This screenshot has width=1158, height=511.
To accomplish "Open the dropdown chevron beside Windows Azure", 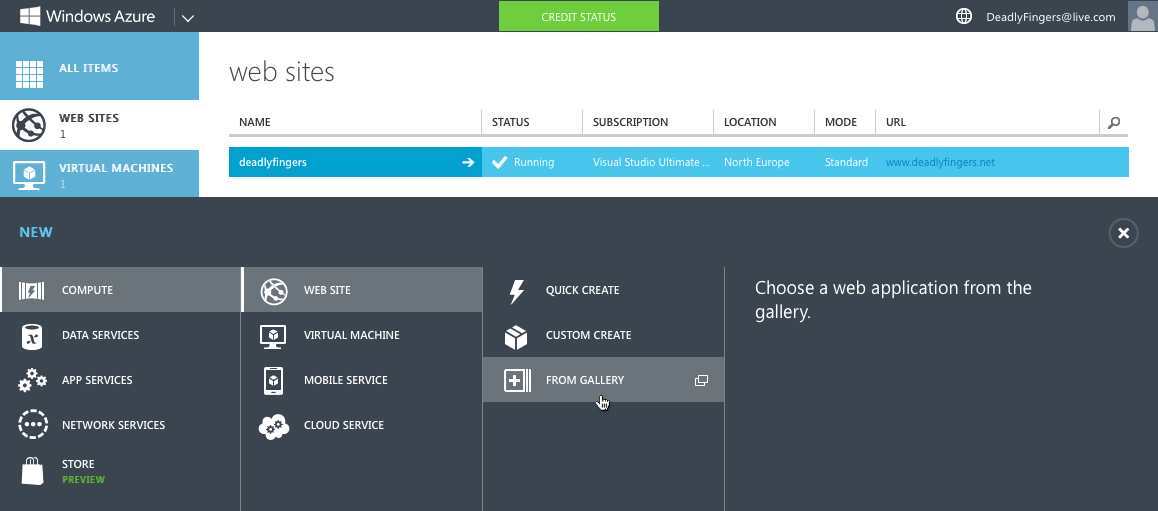I will click(x=188, y=18).
